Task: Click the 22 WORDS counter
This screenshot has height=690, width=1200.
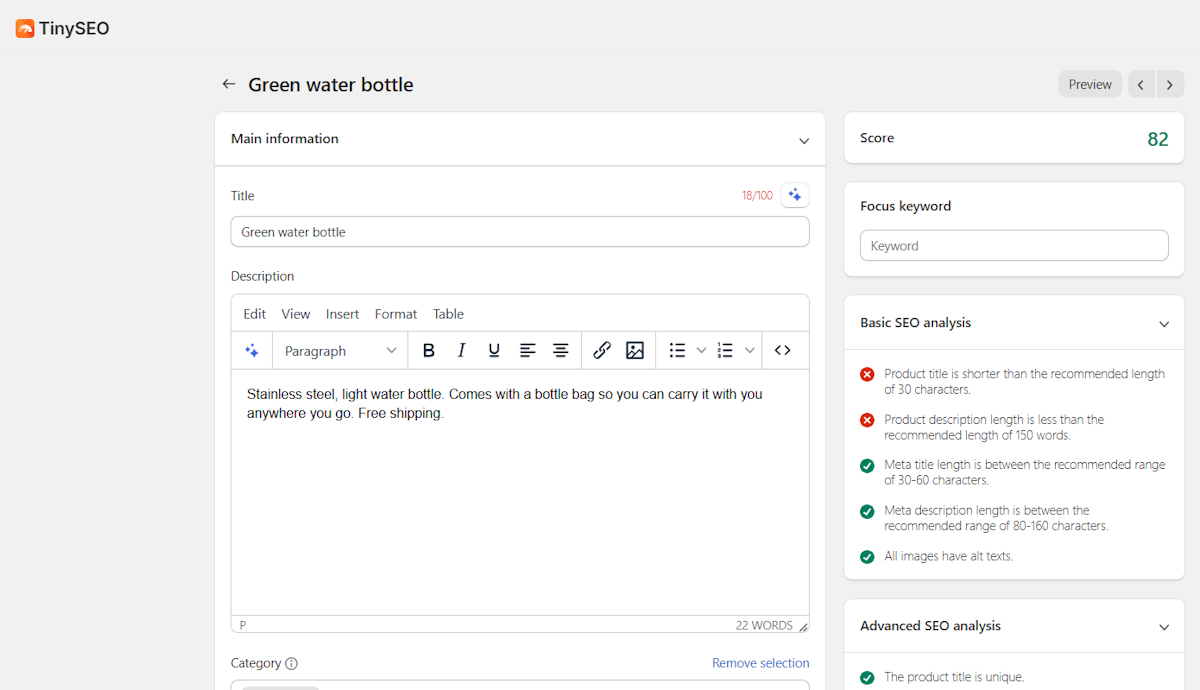Action: 764,625
